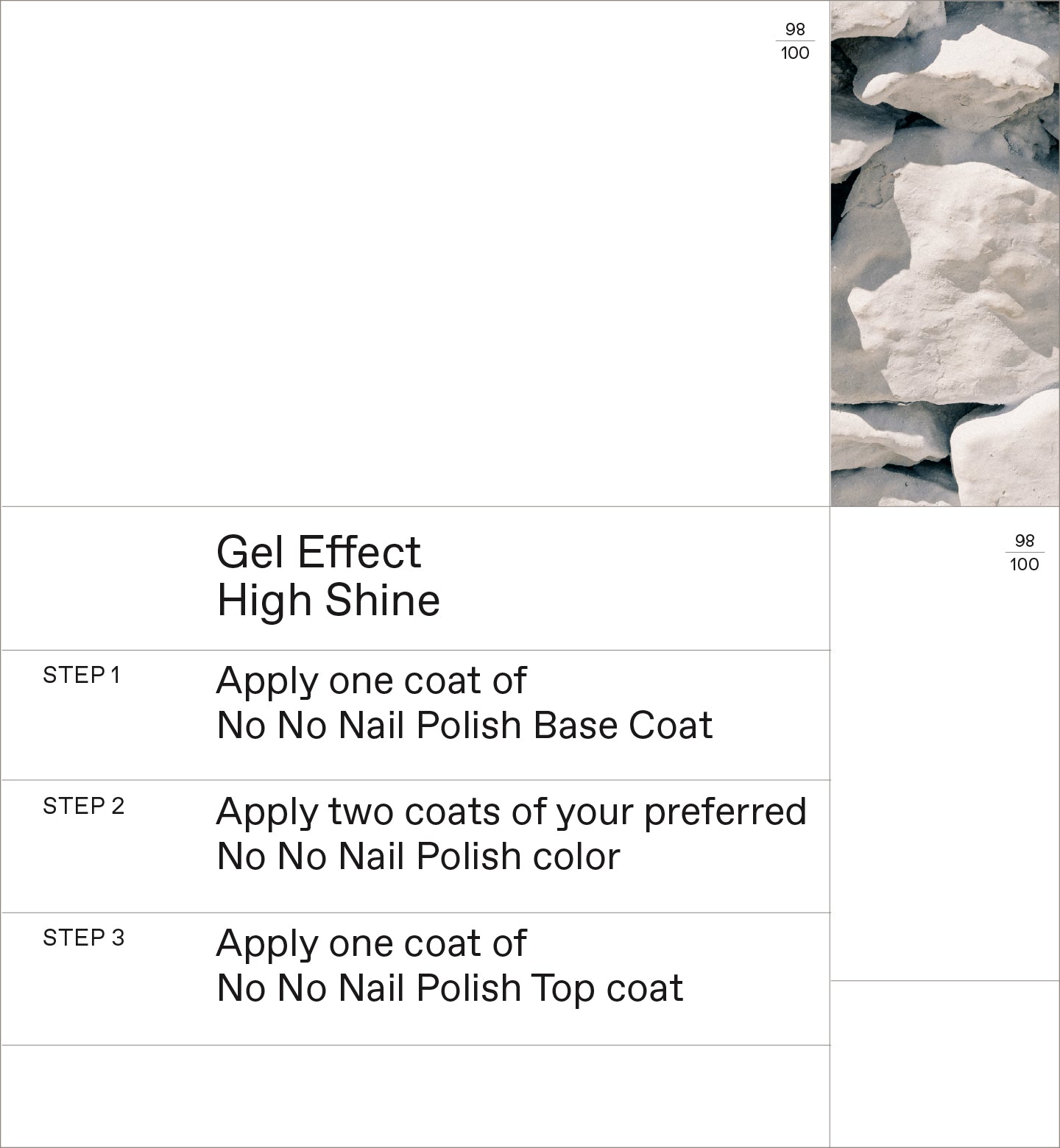Select the STEP 3 label
This screenshot has height=1148, width=1060.
click(x=83, y=938)
